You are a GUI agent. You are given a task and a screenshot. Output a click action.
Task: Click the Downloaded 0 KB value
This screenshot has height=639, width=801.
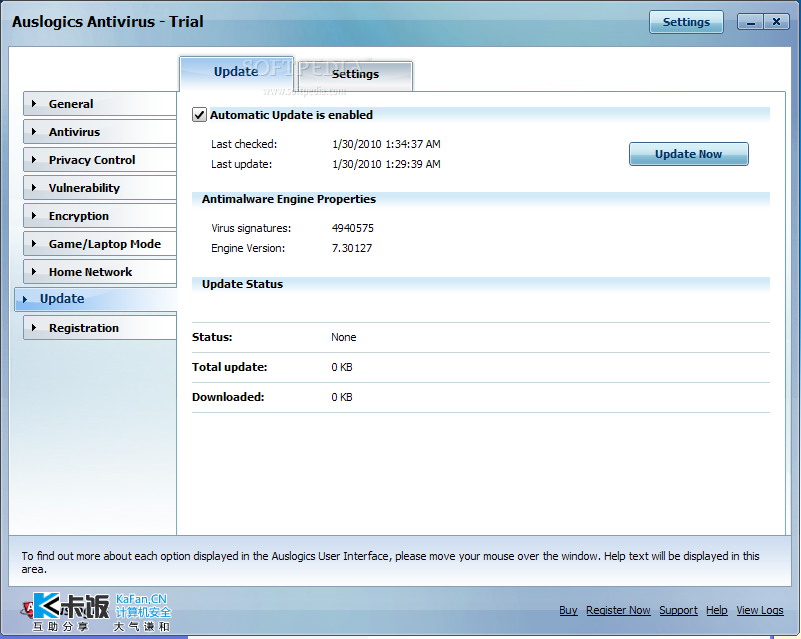342,397
